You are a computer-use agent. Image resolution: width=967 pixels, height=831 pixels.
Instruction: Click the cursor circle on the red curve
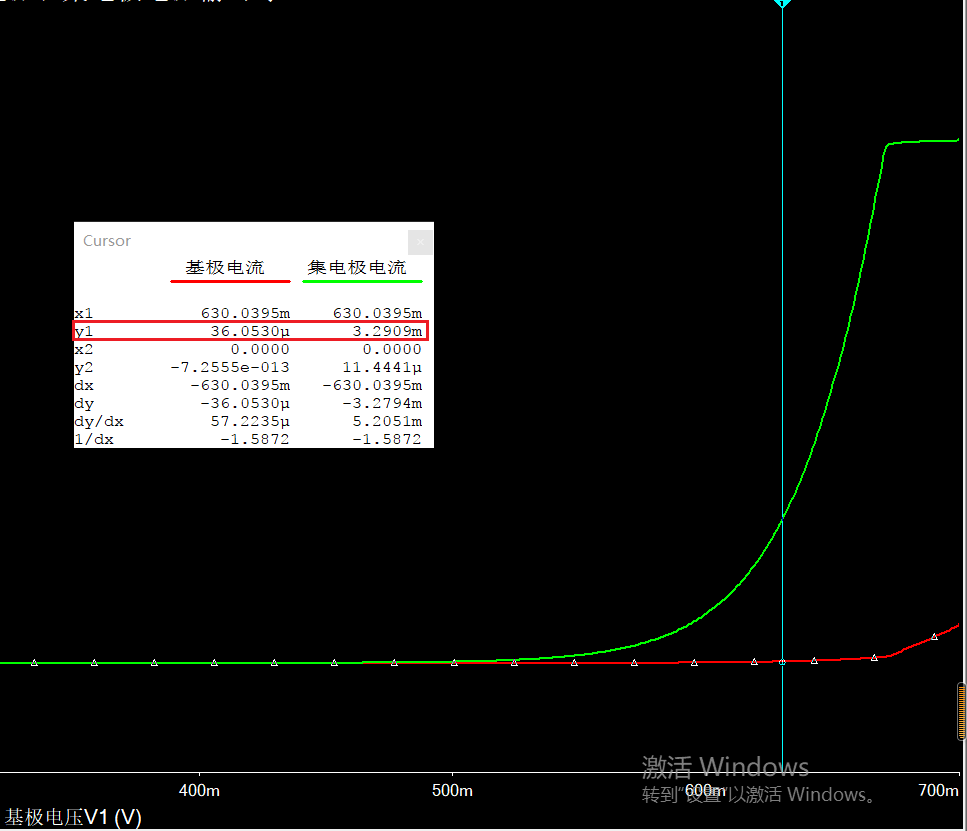[782, 661]
